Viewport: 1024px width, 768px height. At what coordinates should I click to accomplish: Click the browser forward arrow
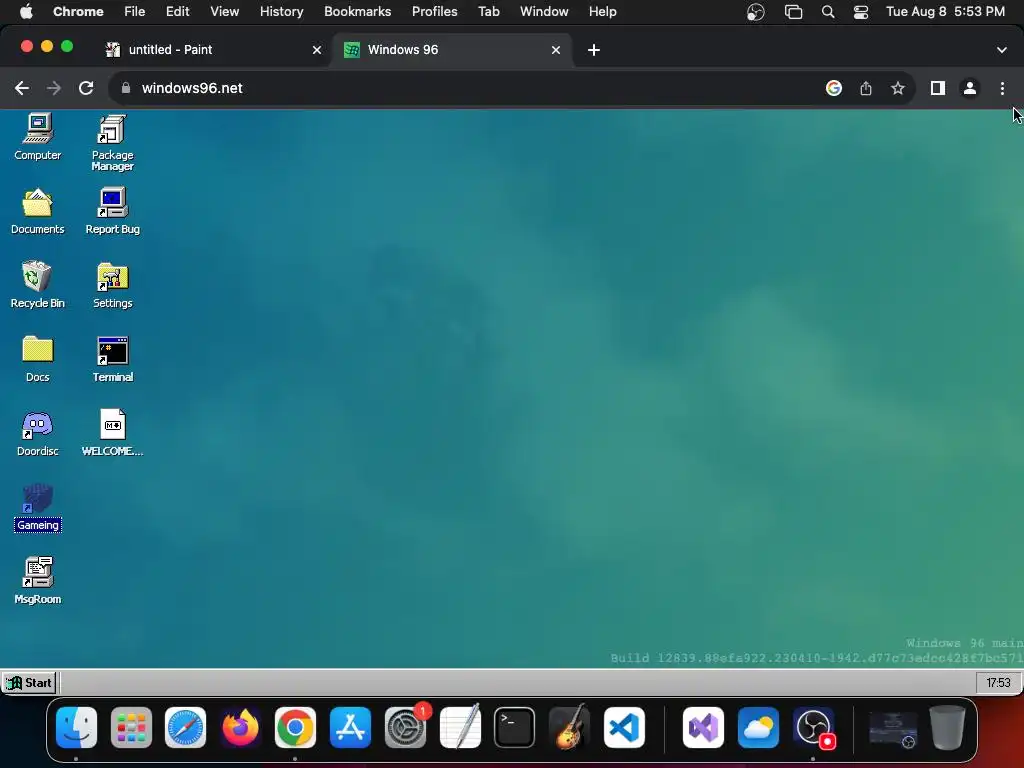point(54,88)
